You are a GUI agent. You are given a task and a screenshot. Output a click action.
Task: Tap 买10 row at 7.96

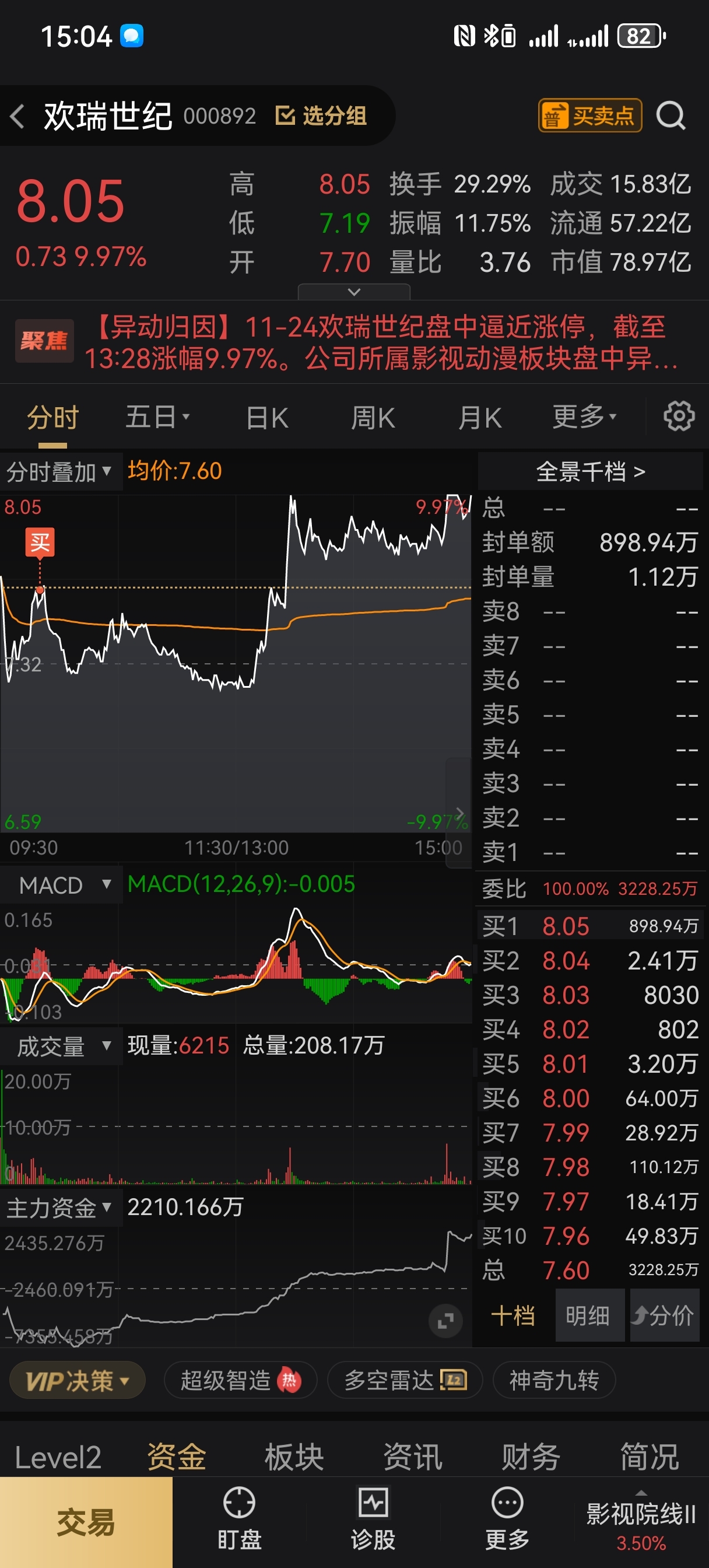590,1235
